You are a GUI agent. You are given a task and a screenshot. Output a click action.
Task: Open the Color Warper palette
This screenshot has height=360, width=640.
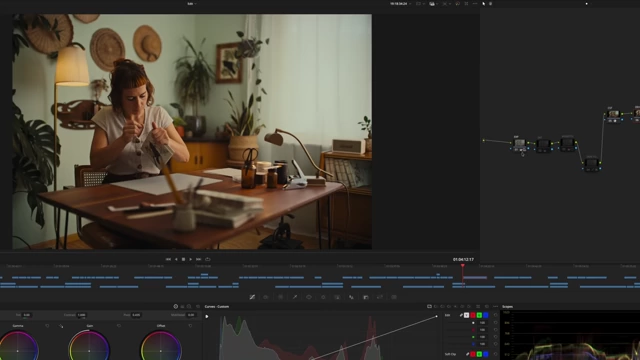coord(280,297)
